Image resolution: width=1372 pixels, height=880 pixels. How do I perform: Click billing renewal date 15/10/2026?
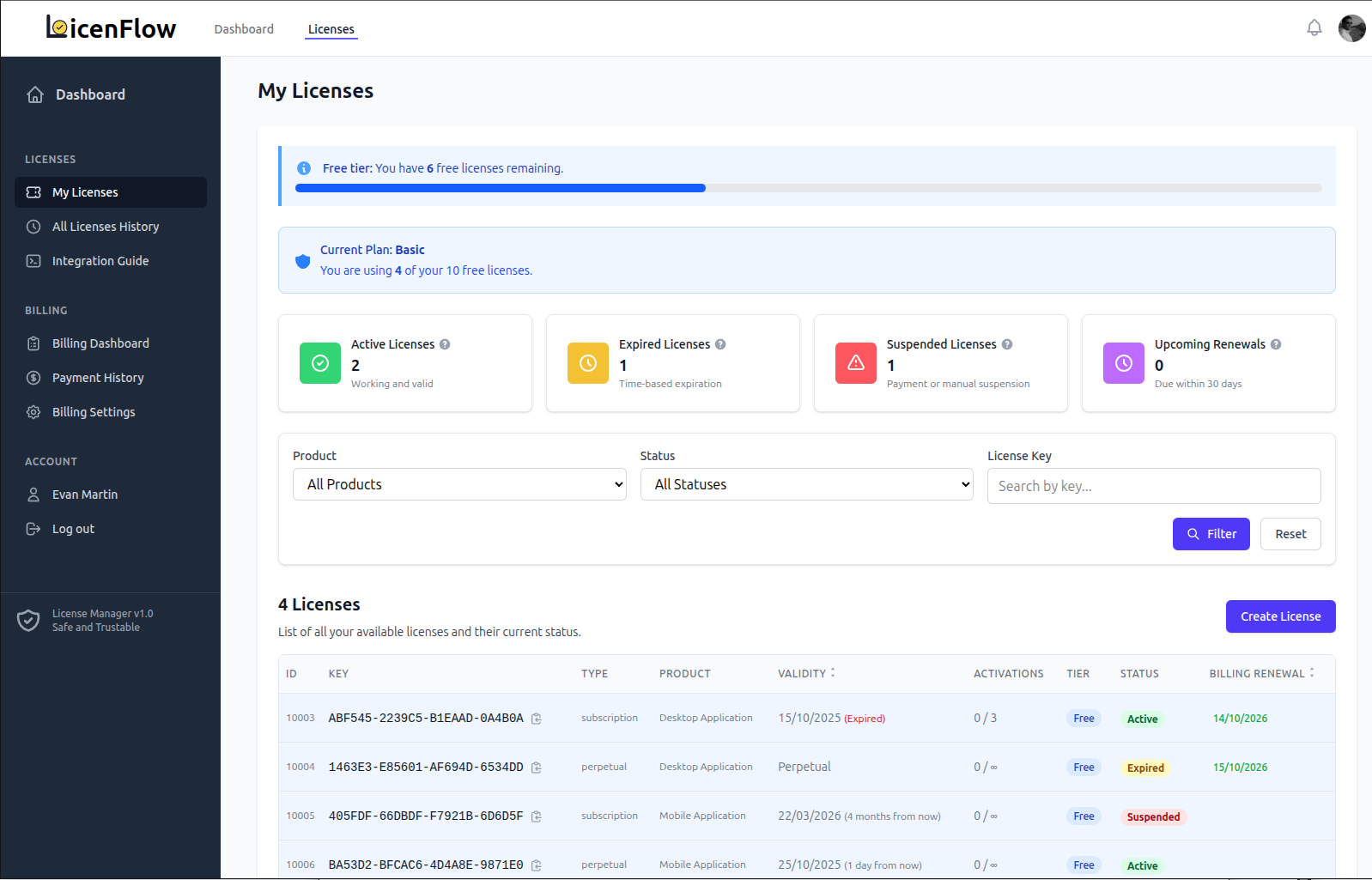pos(1240,768)
